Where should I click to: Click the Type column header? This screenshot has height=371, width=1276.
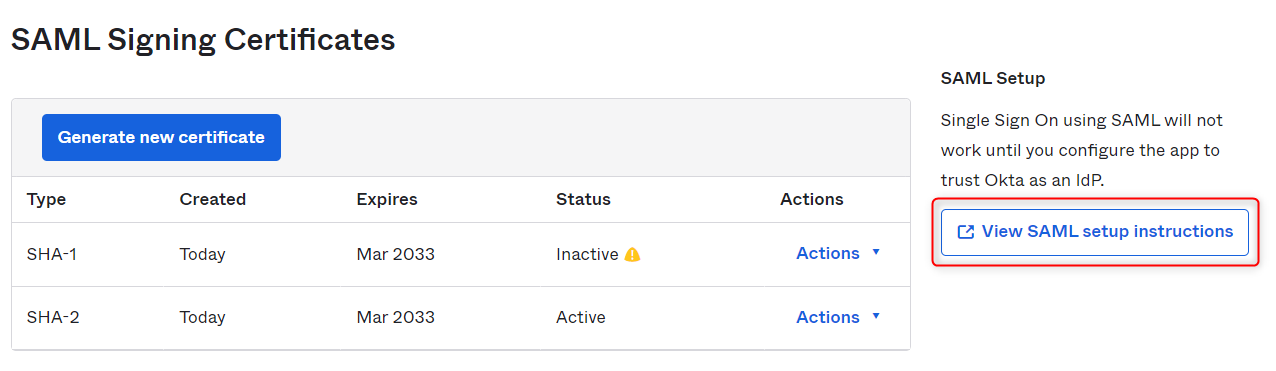pyautogui.click(x=46, y=199)
